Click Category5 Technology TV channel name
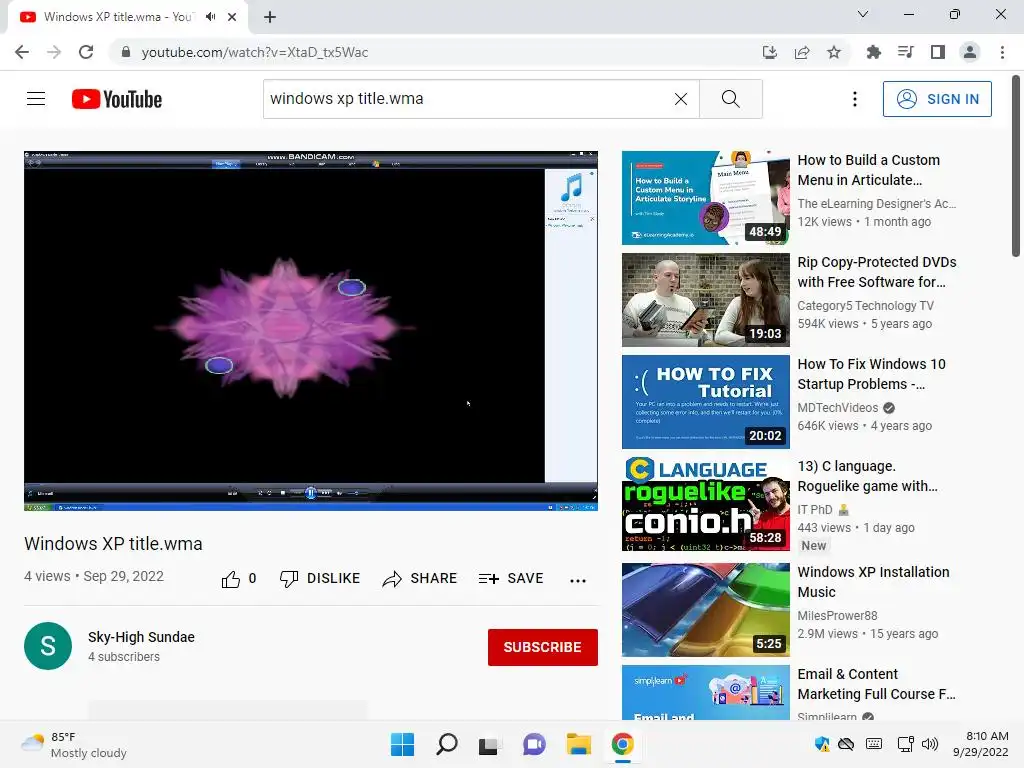The image size is (1024, 768). coord(865,306)
